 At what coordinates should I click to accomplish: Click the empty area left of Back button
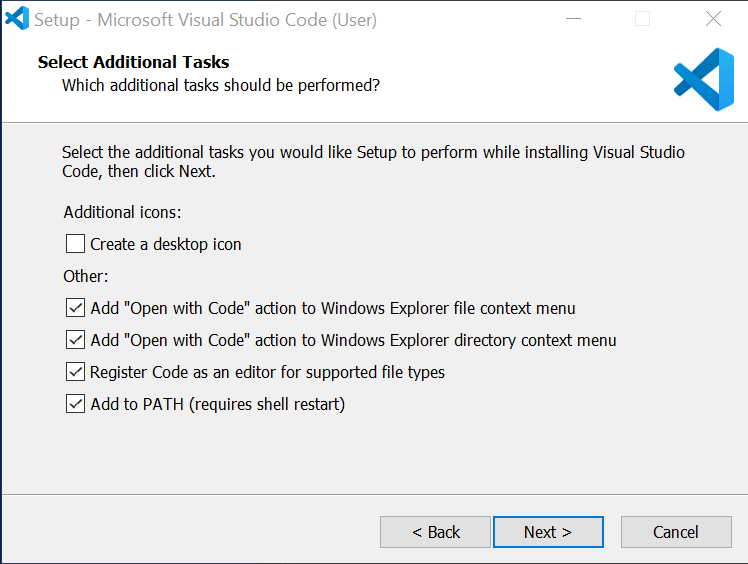[200, 532]
